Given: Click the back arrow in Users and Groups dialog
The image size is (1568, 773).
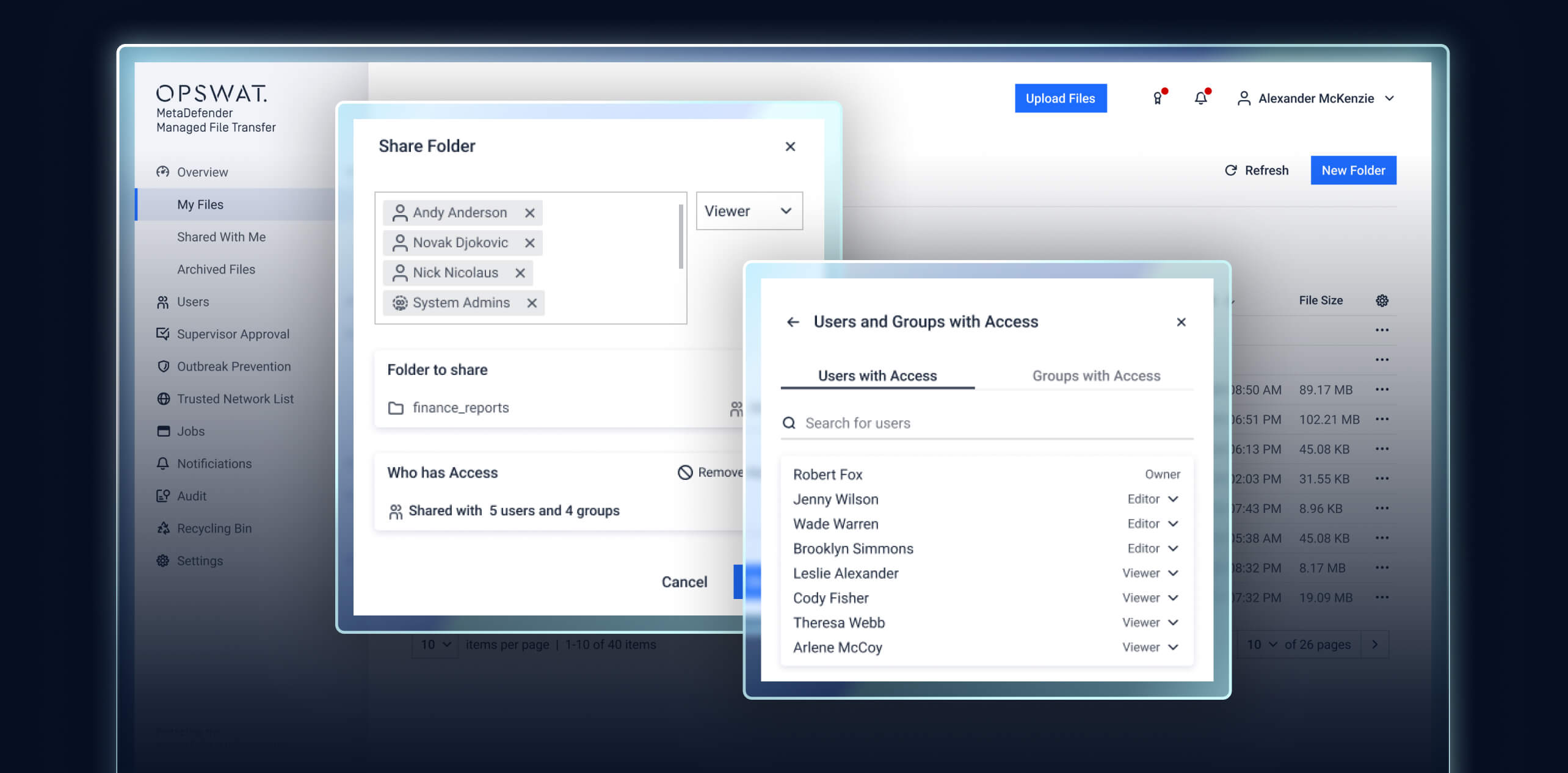Looking at the screenshot, I should point(793,321).
